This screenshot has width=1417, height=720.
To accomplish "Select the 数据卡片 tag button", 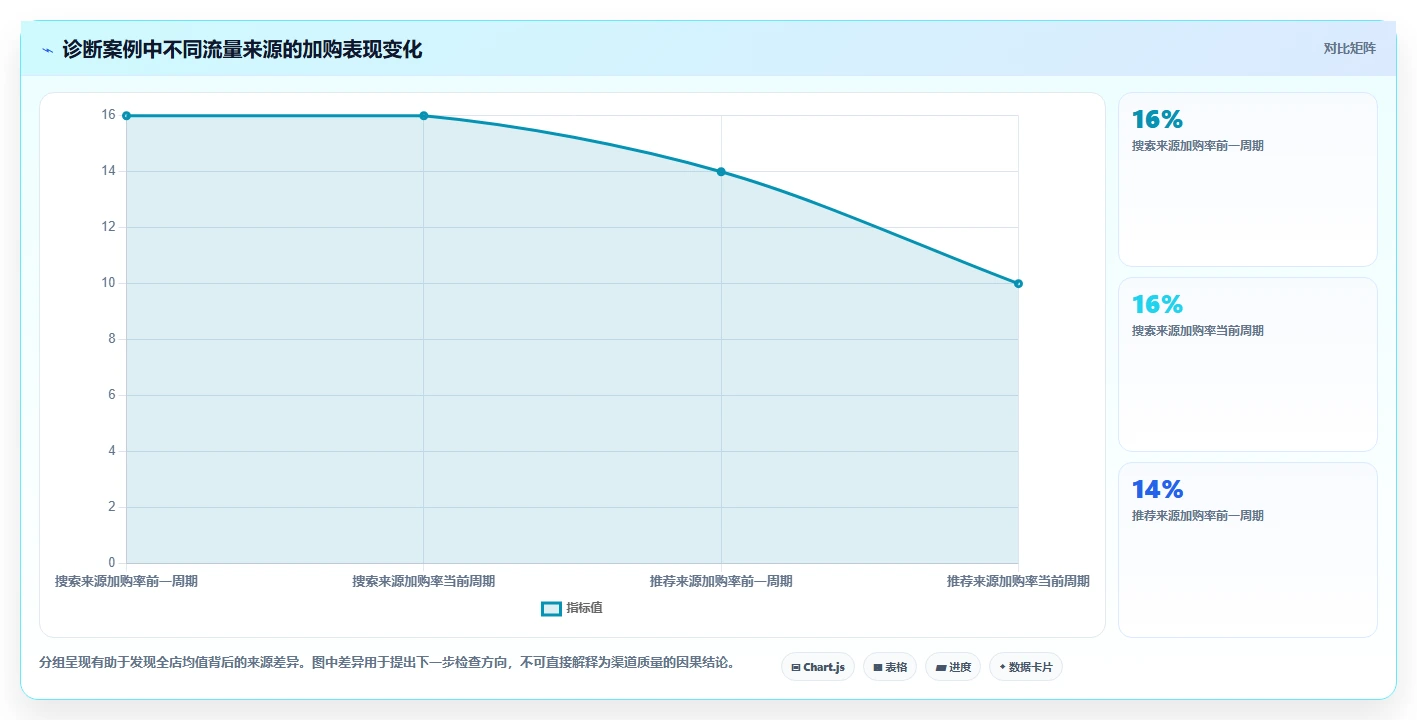I will click(1025, 667).
